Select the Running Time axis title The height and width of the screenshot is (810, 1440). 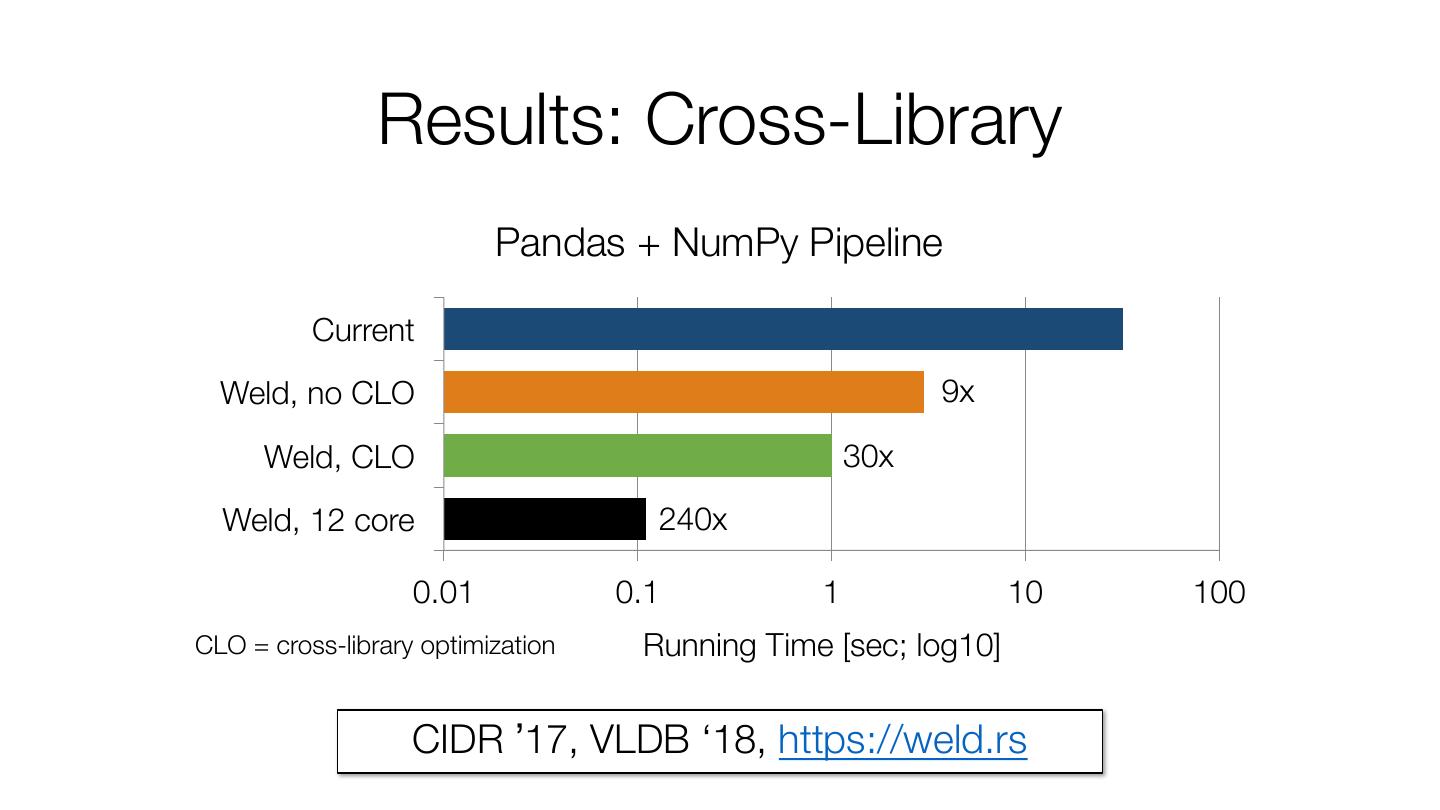pyautogui.click(x=820, y=646)
